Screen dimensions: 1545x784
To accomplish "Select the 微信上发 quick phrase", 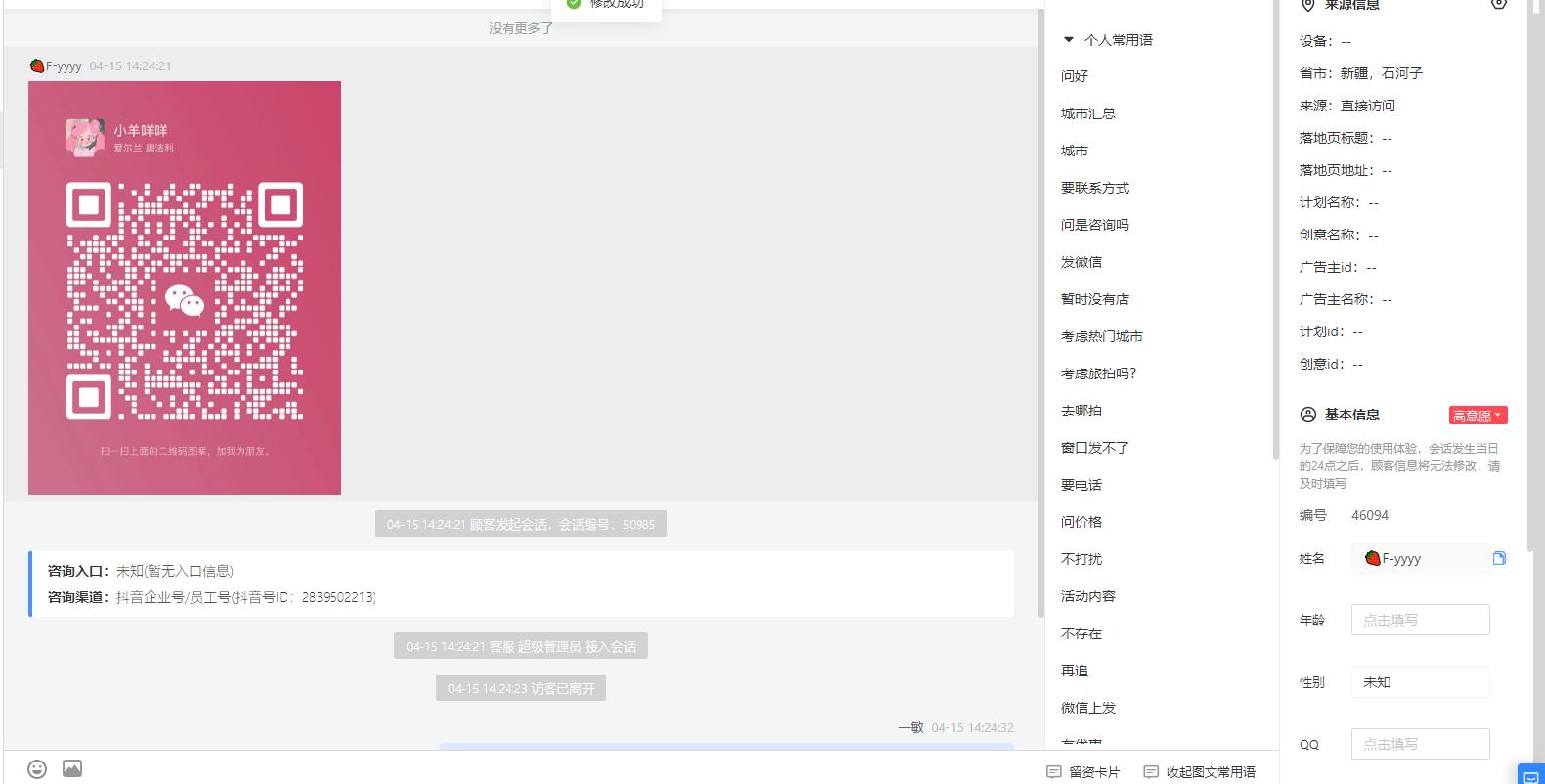I will coord(1088,708).
